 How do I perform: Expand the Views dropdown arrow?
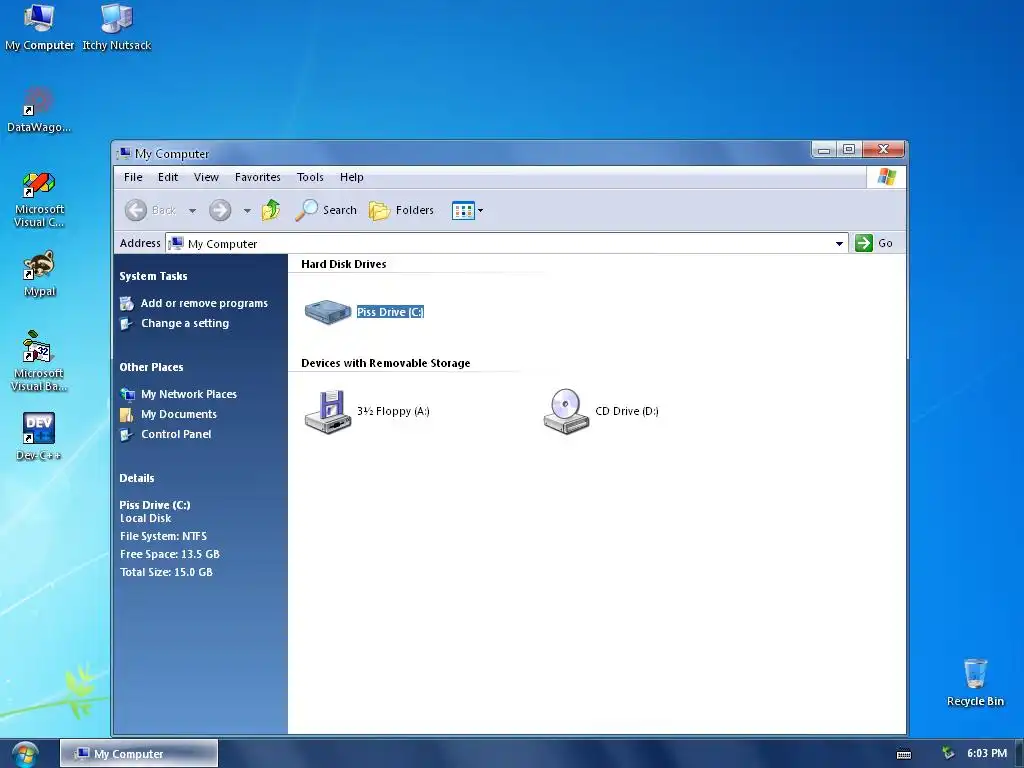click(x=481, y=210)
